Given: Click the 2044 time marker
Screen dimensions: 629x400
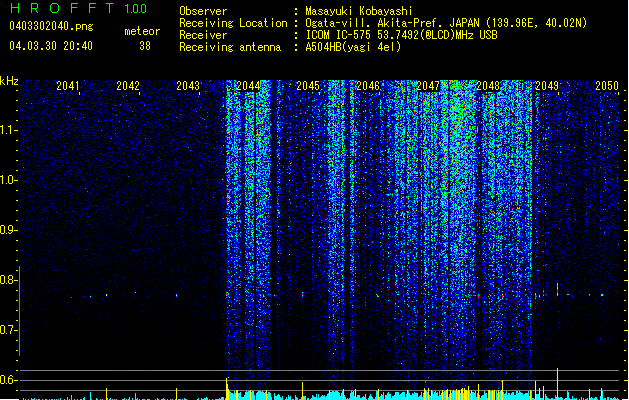Looking at the screenshot, I should coord(248,86).
